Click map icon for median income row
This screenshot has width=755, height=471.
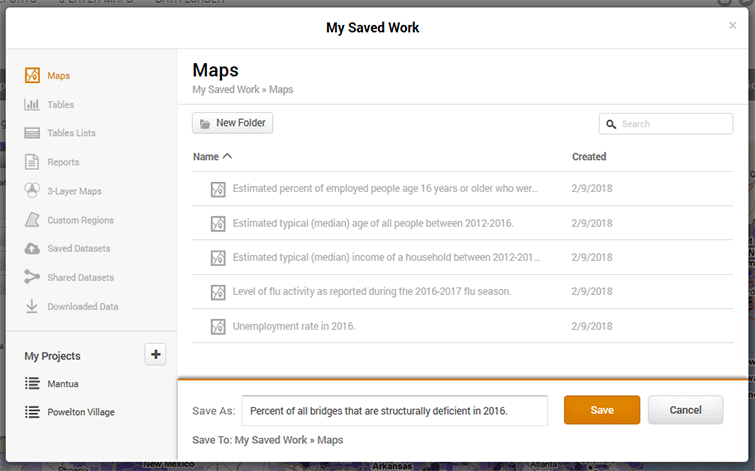[218, 258]
